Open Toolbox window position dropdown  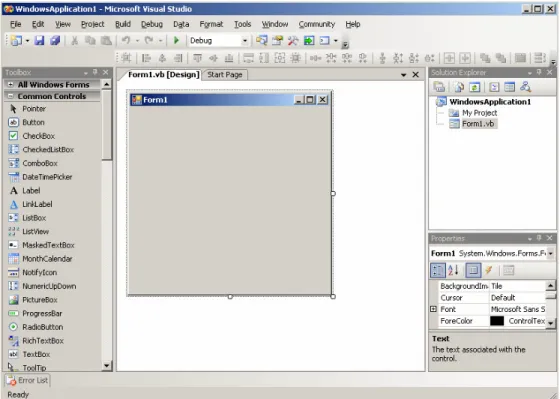pyautogui.click(x=86, y=73)
